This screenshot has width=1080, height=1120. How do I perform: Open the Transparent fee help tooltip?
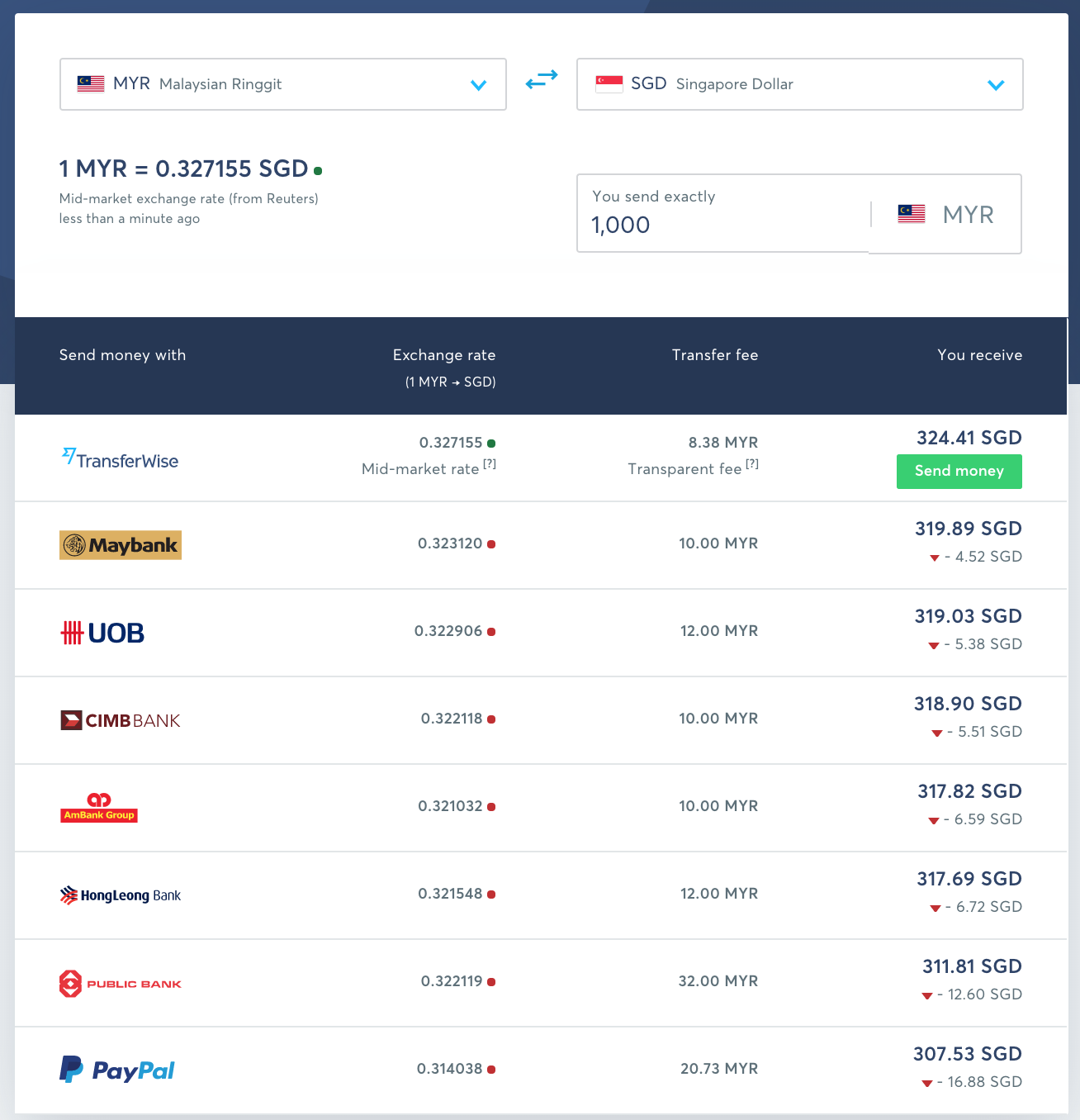pyautogui.click(x=752, y=464)
